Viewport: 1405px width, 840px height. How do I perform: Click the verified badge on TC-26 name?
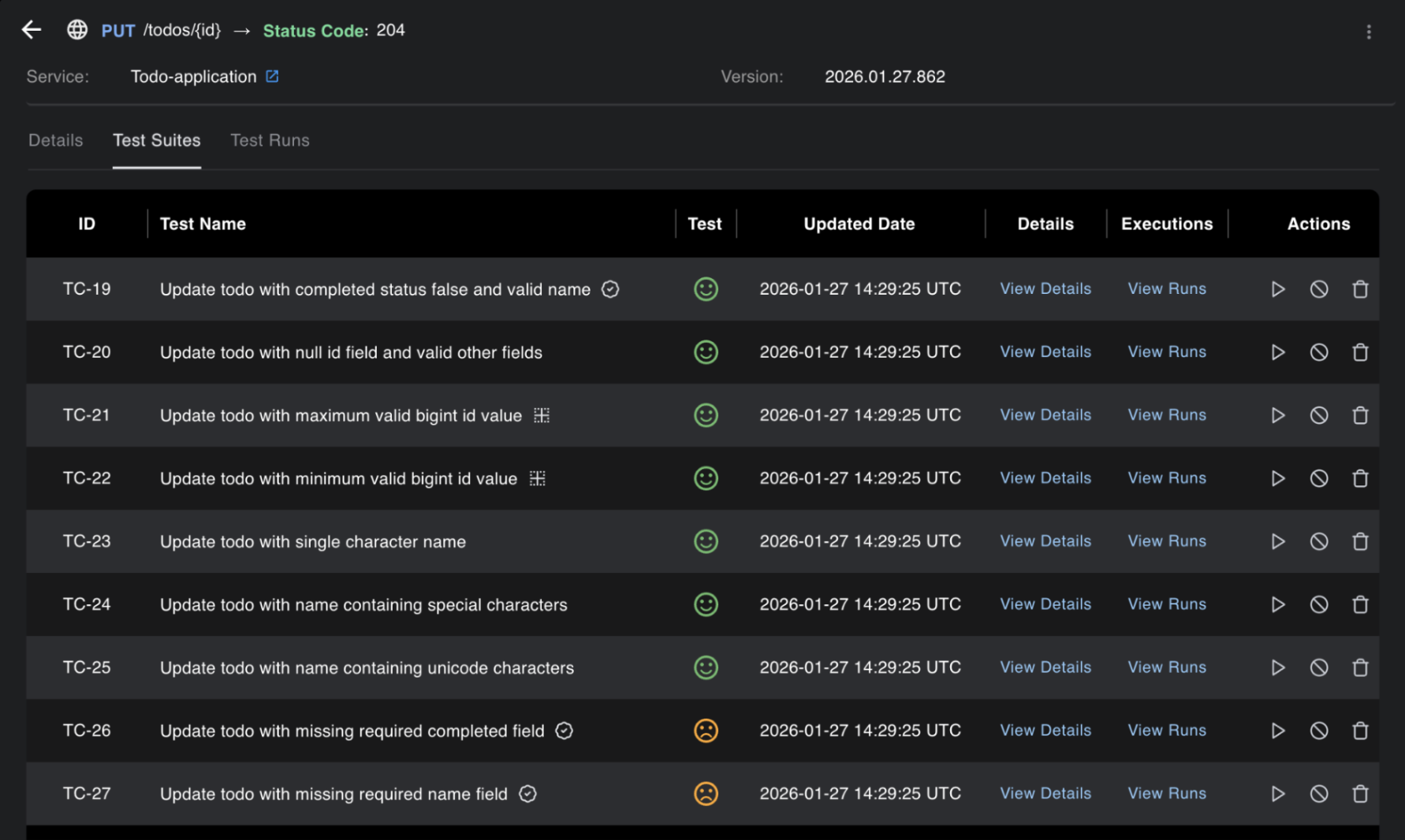tap(564, 730)
